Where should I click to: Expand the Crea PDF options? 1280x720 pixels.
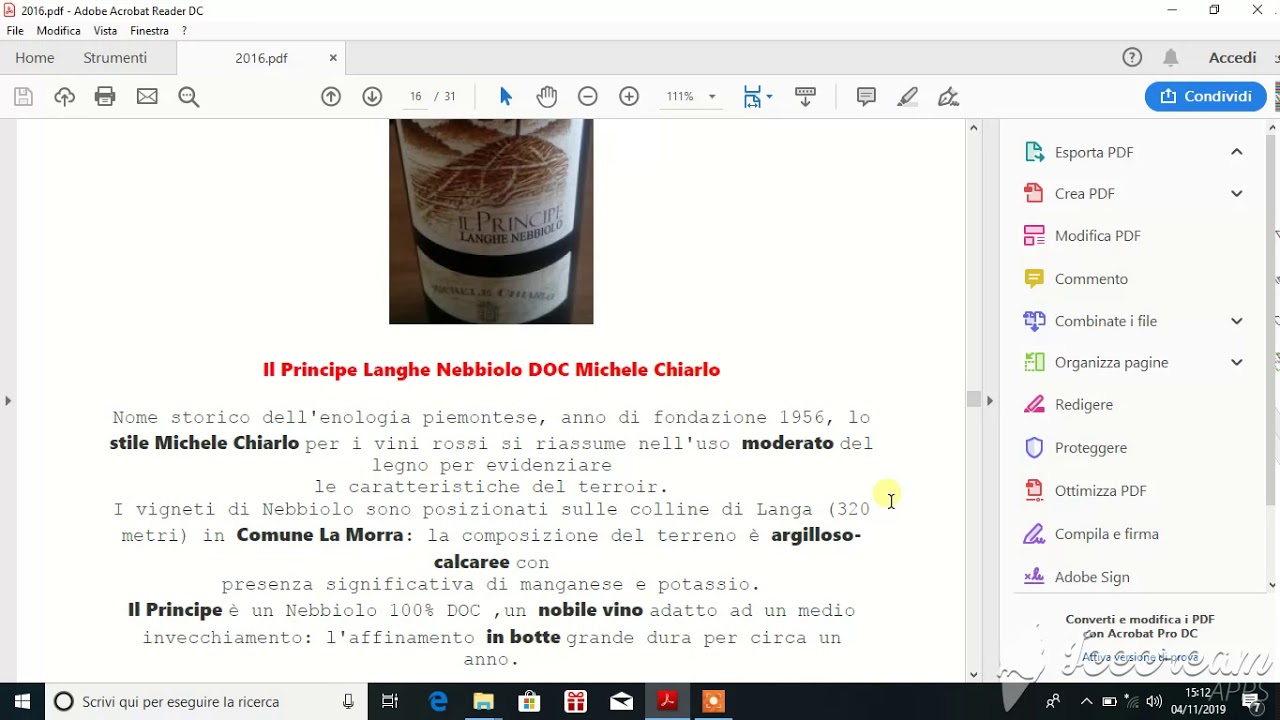[1236, 194]
